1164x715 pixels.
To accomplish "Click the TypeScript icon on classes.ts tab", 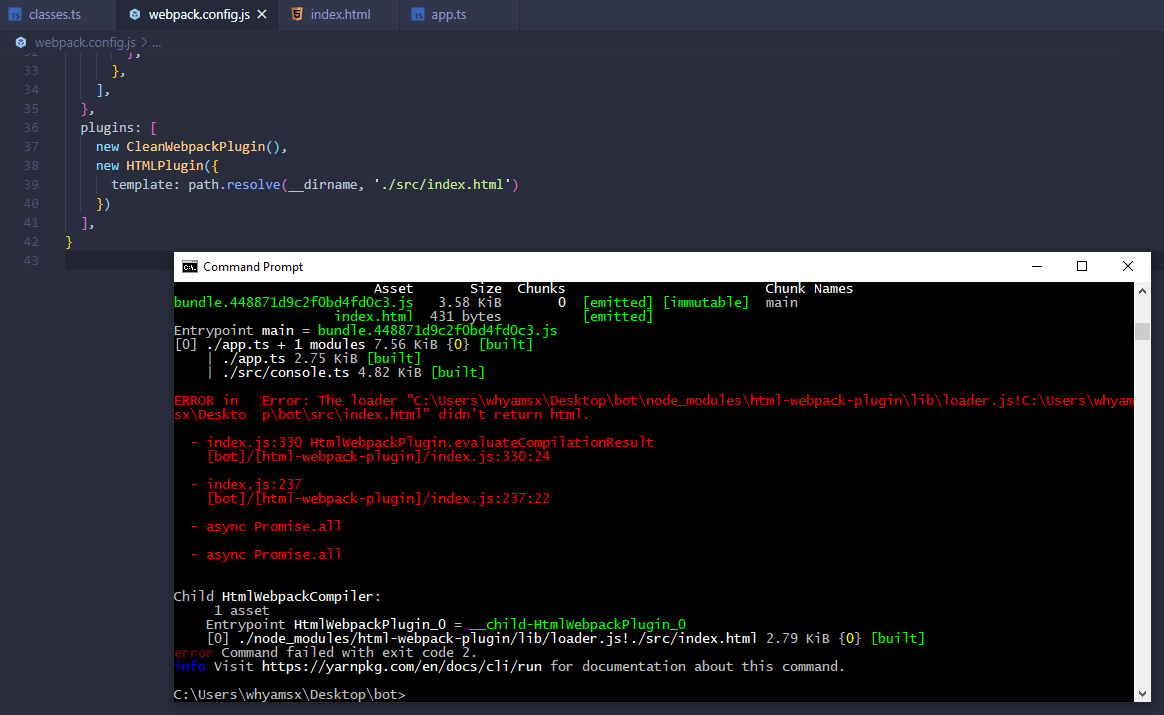I will click(x=15, y=15).
